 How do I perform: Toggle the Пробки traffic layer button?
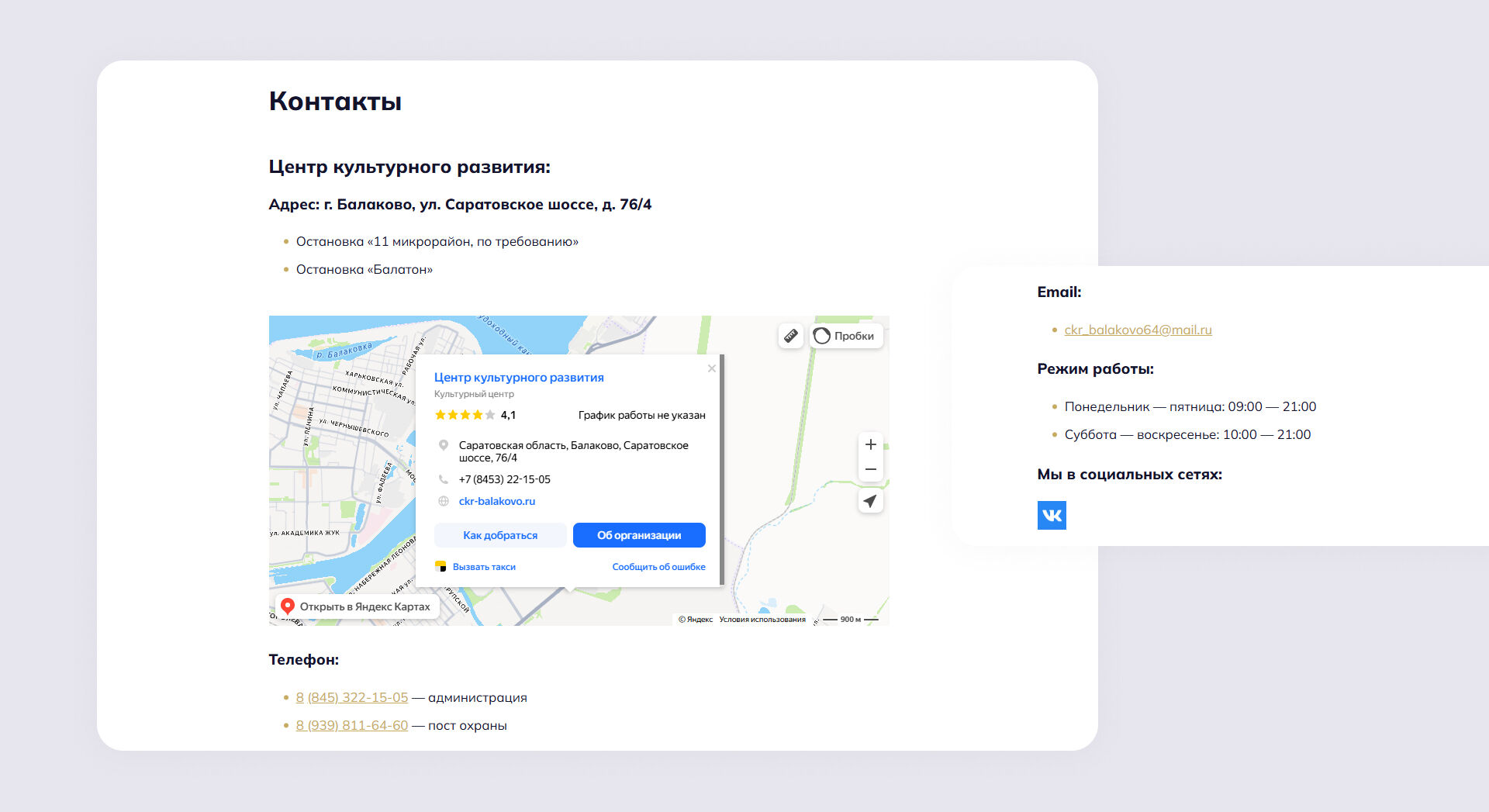(x=845, y=336)
